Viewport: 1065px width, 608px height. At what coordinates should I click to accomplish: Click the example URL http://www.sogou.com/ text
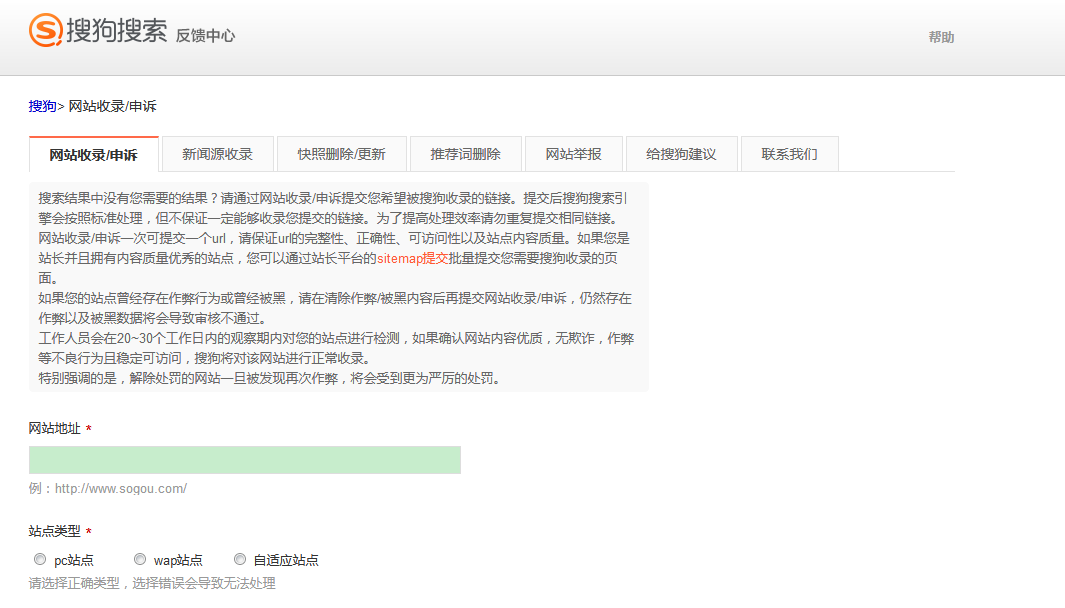pos(121,488)
